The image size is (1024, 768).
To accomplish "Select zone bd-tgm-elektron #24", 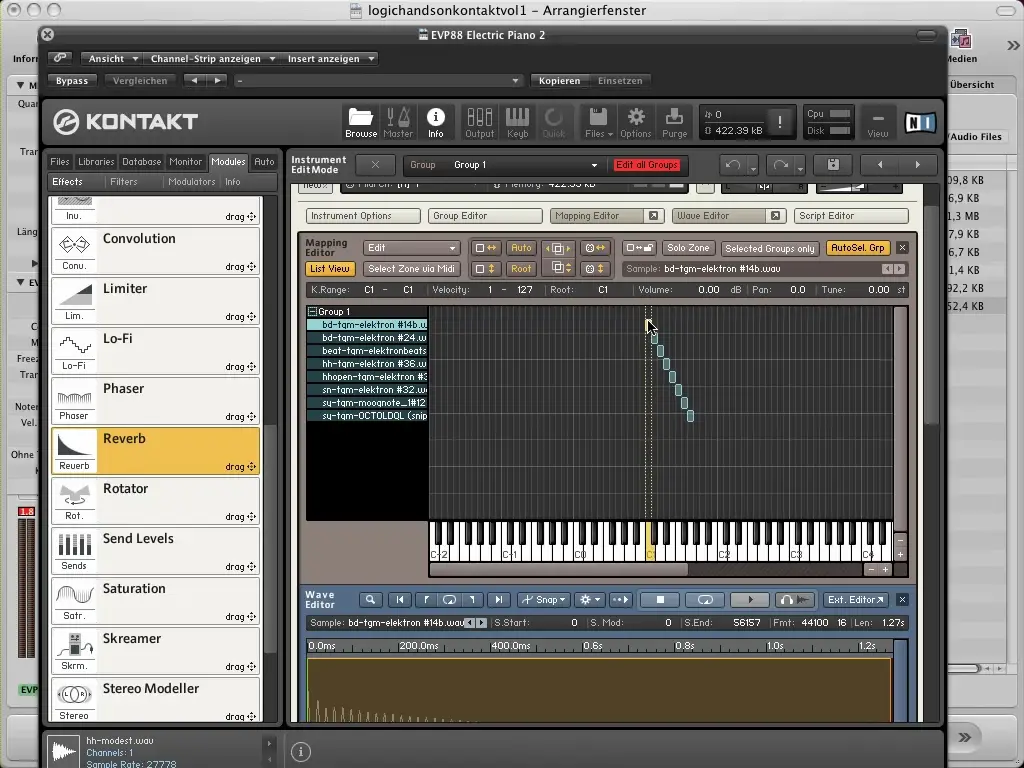I will point(368,338).
